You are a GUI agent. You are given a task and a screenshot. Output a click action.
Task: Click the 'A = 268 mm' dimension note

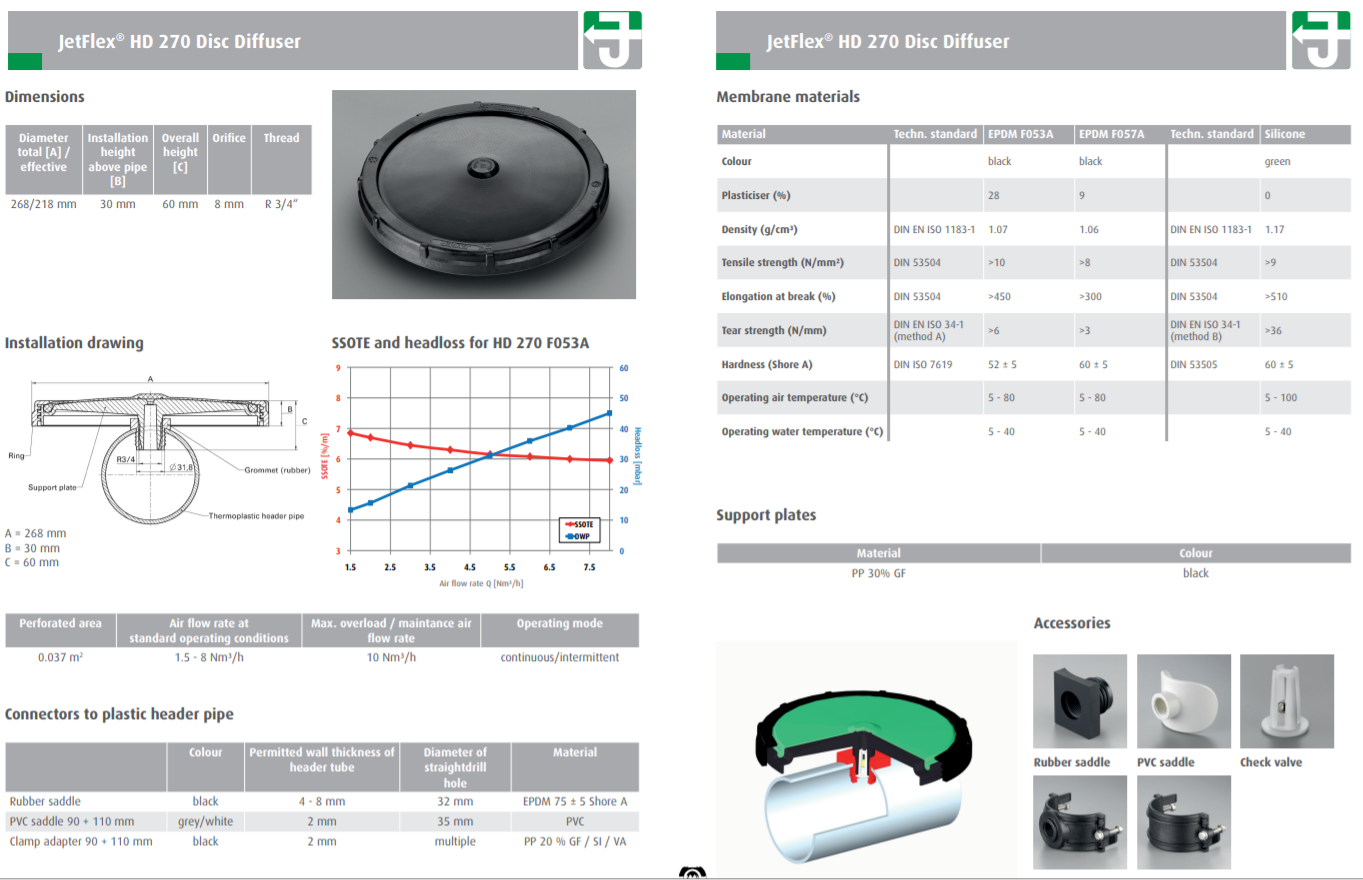35,534
